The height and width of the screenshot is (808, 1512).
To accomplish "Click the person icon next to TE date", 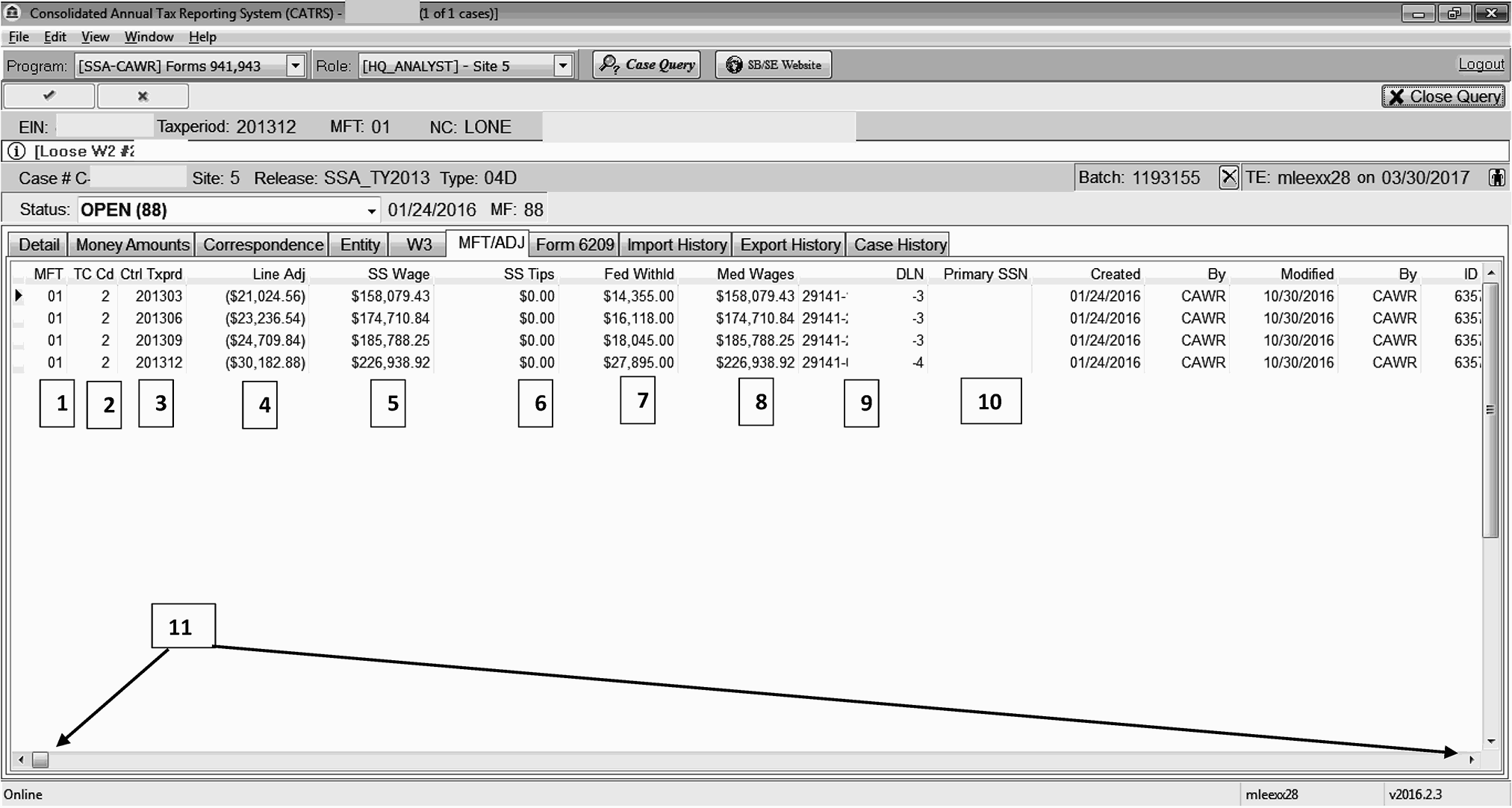I will [x=1496, y=178].
